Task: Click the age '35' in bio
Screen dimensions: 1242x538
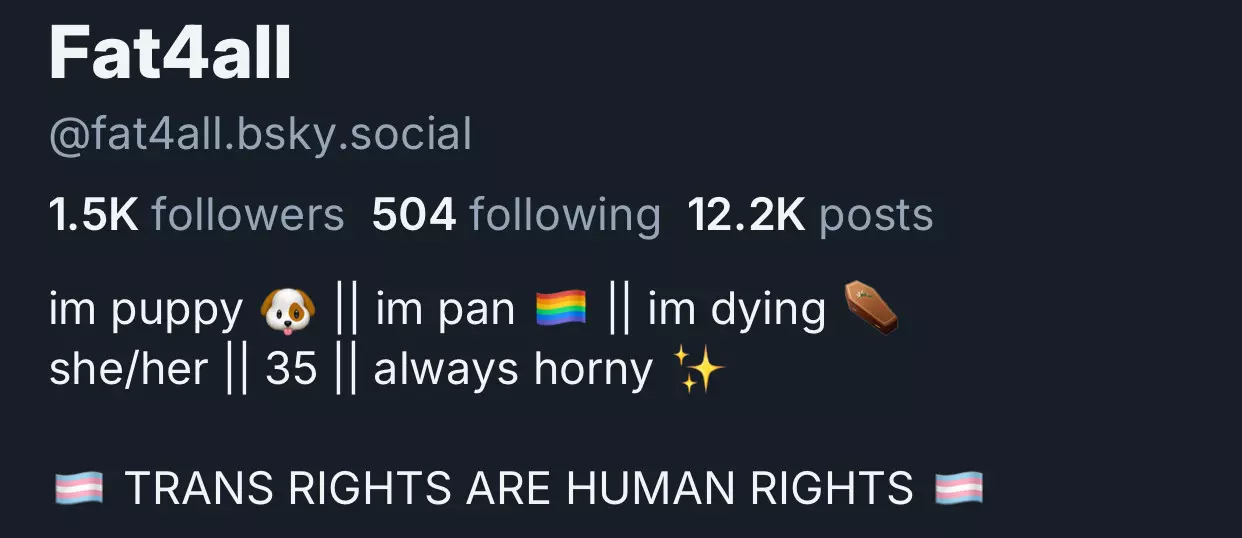Action: point(291,371)
